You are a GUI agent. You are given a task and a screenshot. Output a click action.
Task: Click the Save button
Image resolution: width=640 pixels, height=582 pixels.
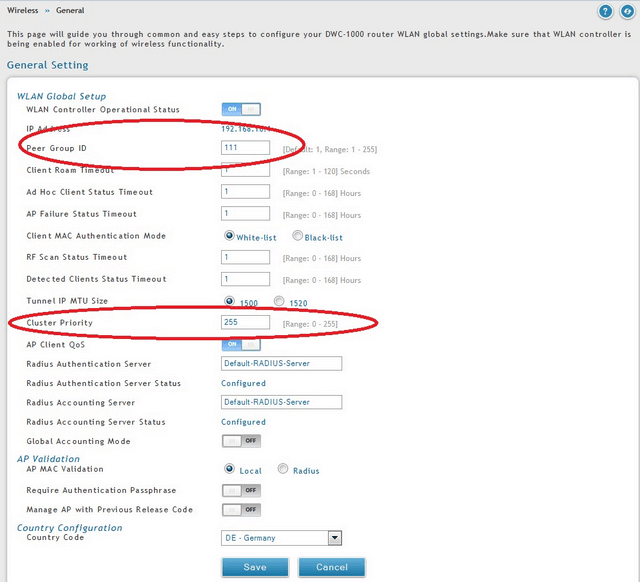coord(255,567)
